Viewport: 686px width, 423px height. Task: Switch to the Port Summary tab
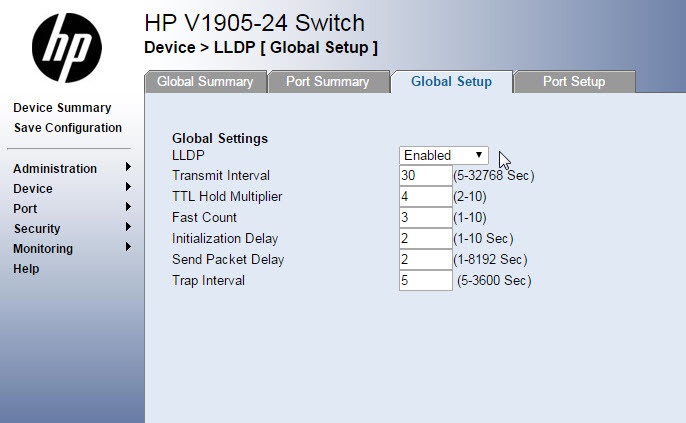pyautogui.click(x=328, y=82)
